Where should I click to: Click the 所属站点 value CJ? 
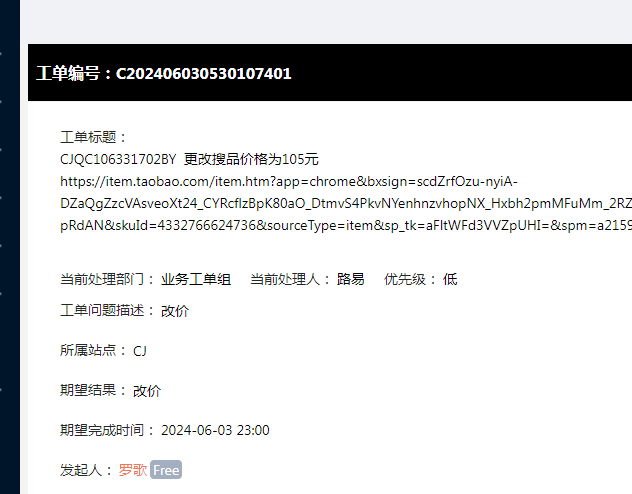[140, 351]
